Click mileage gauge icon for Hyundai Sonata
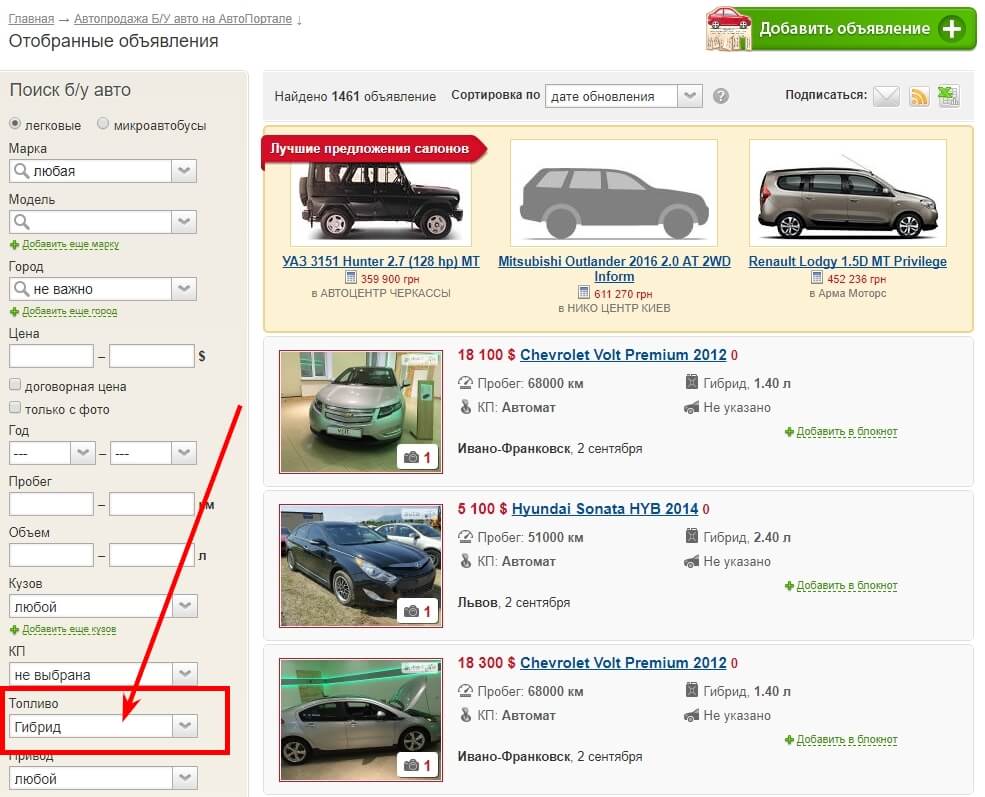The image size is (985, 797). pos(465,537)
